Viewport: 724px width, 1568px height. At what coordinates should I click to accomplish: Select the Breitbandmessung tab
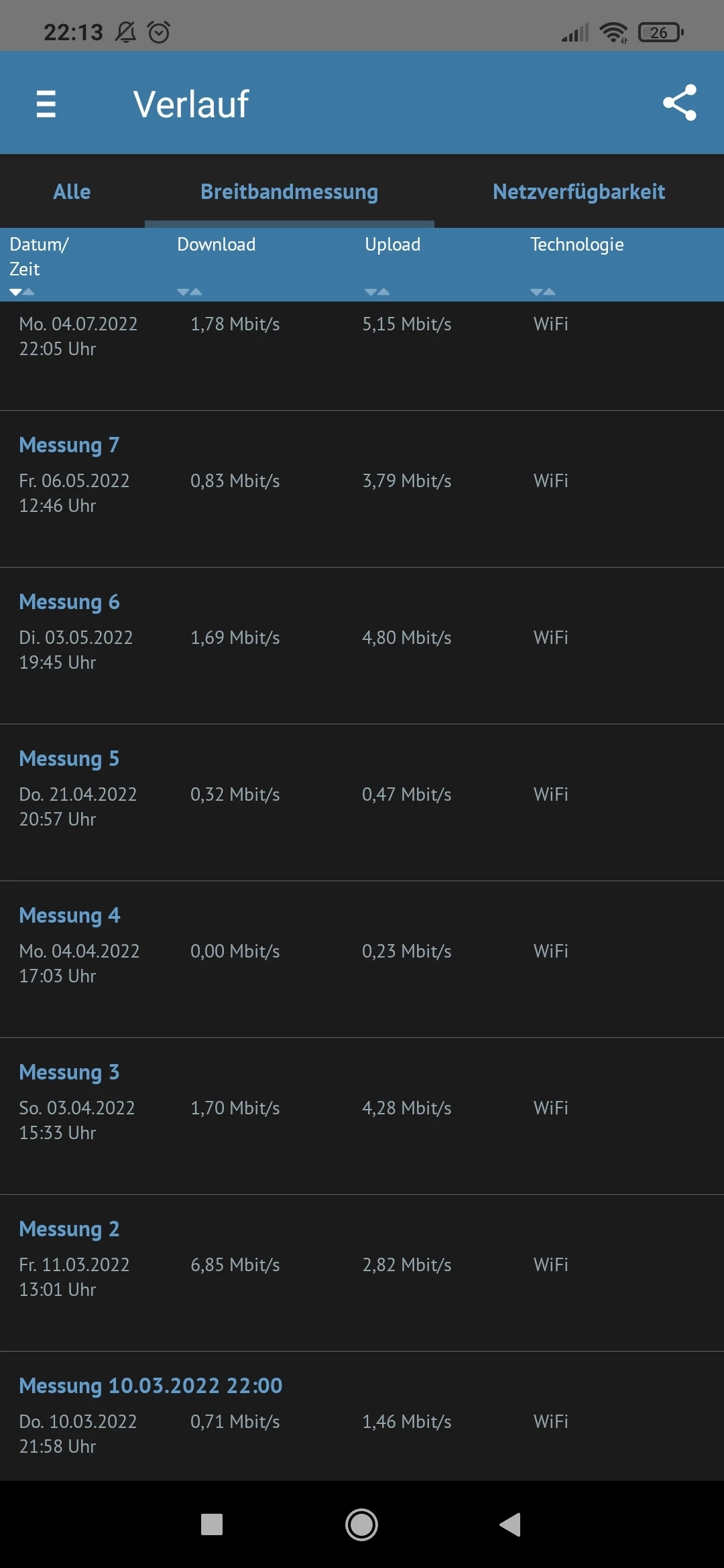click(x=289, y=192)
